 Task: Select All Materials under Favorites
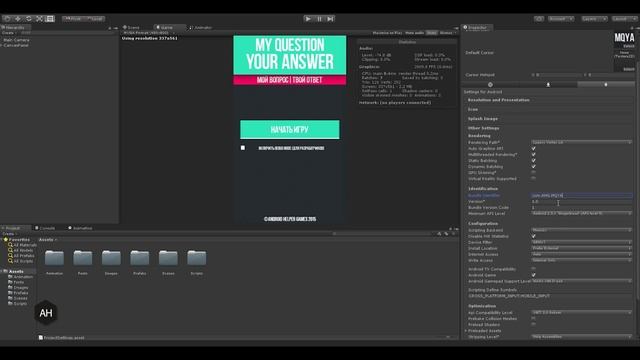[x=22, y=245]
